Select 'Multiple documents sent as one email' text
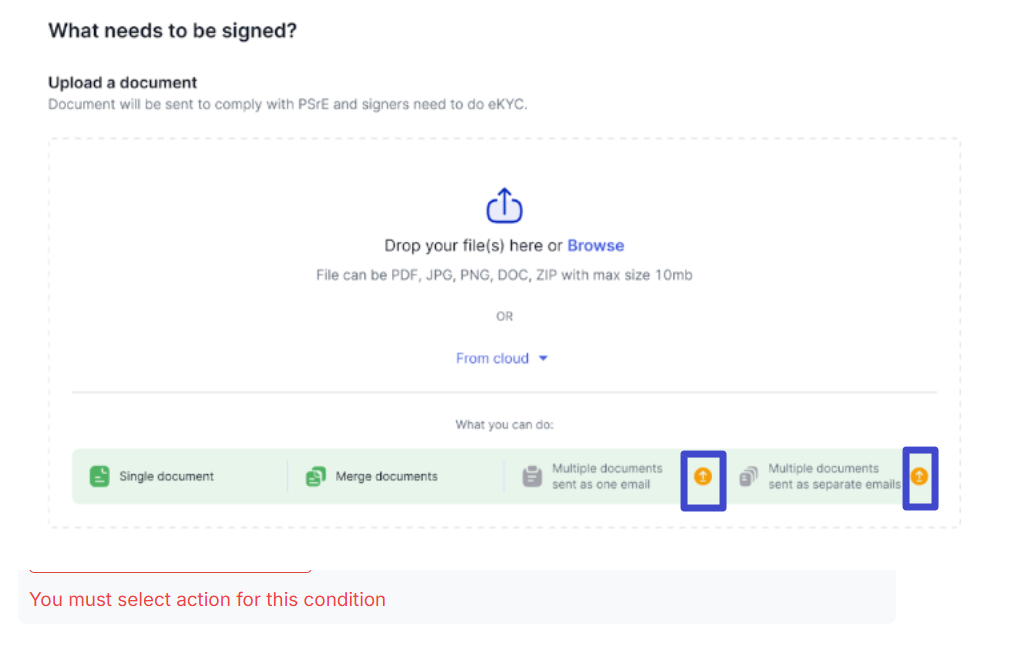 pos(607,476)
